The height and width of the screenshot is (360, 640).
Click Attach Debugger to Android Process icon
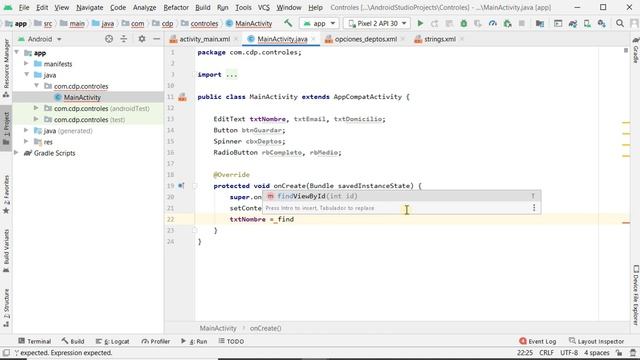507,23
